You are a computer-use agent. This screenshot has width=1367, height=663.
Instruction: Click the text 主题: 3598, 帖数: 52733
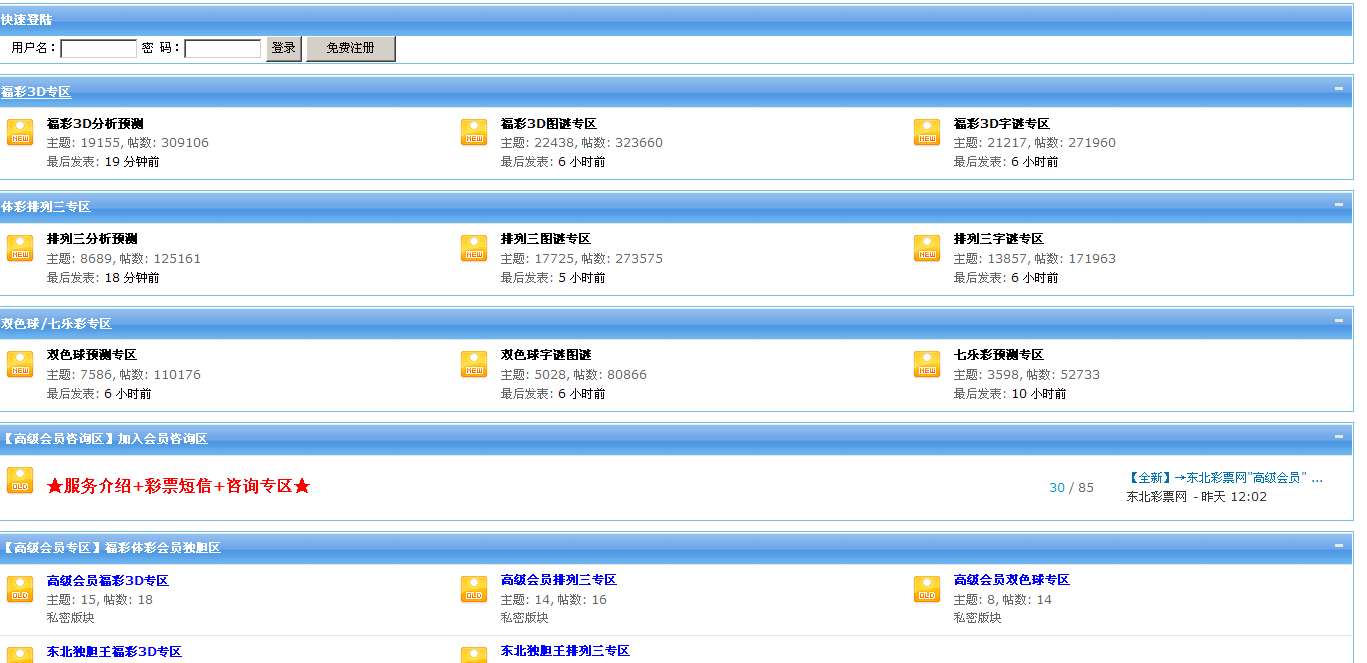point(1027,375)
